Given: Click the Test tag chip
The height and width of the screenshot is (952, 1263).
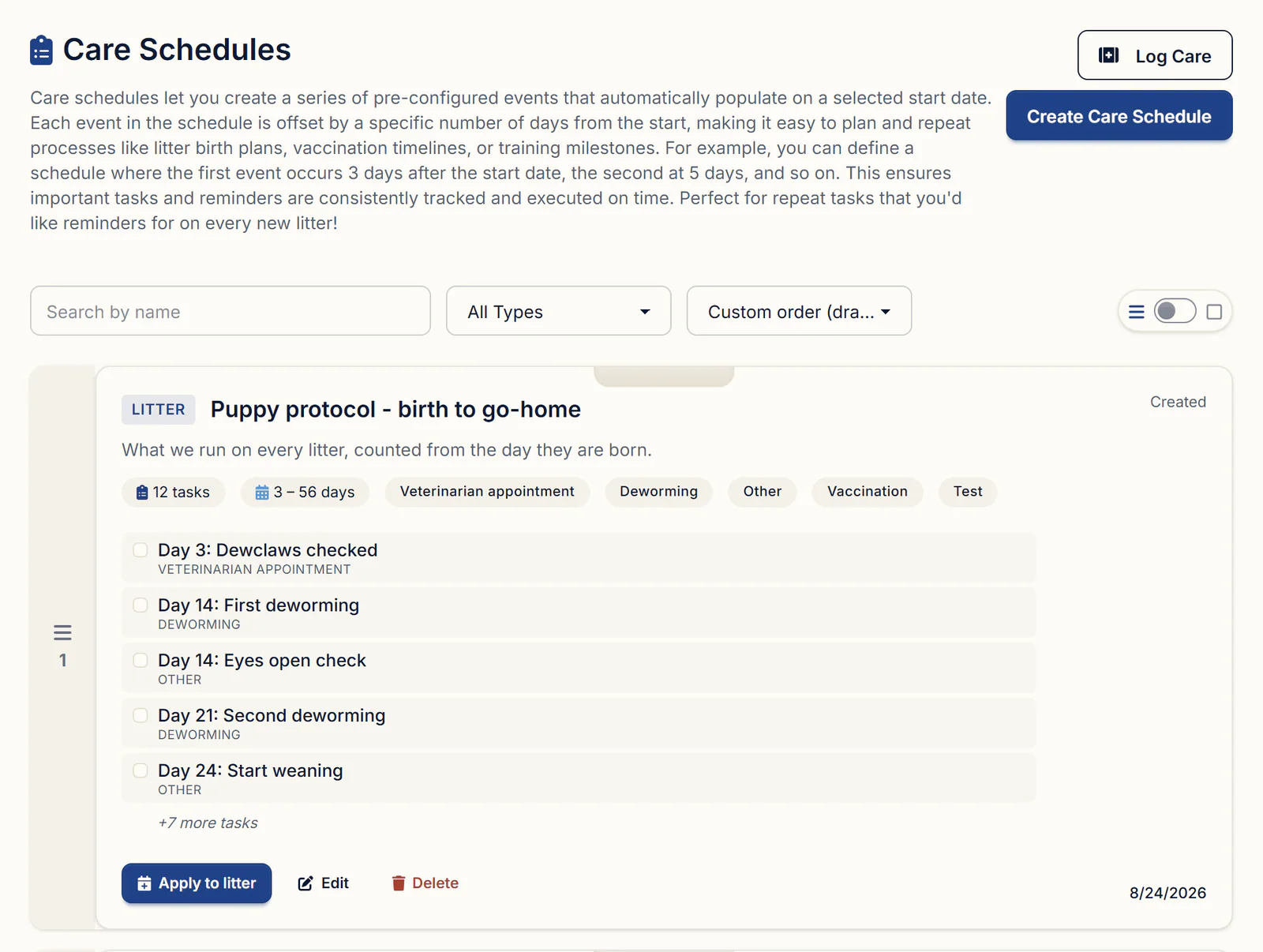Looking at the screenshot, I should click(x=968, y=492).
